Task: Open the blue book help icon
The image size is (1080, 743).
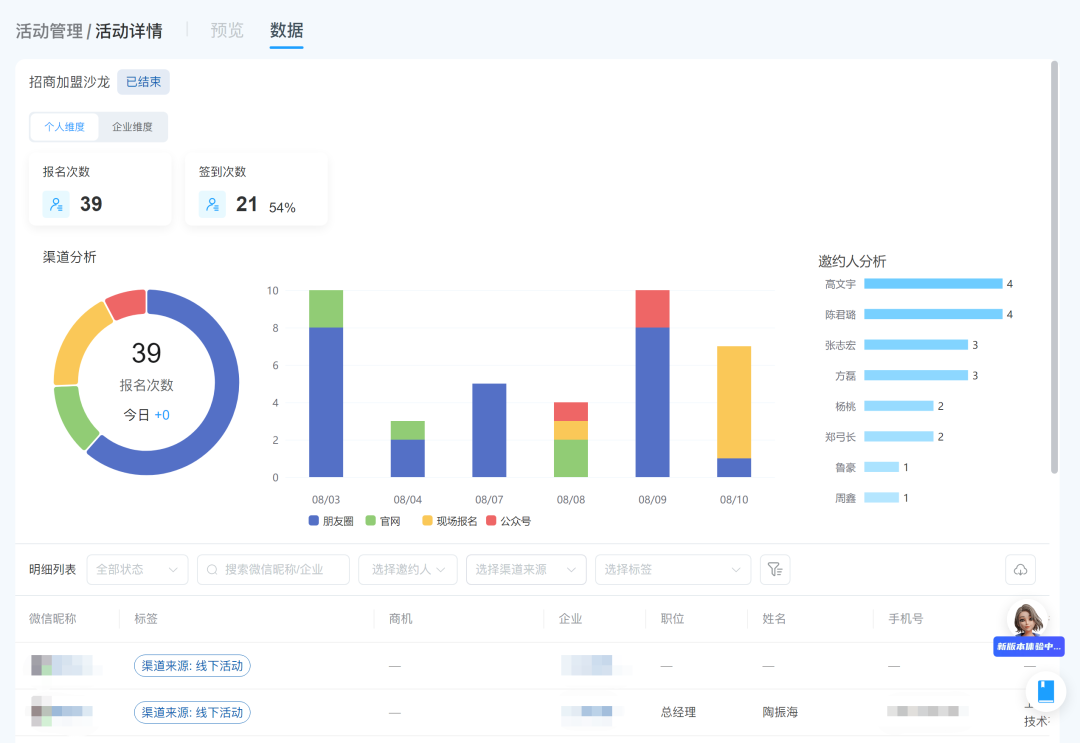Action: 1046,691
